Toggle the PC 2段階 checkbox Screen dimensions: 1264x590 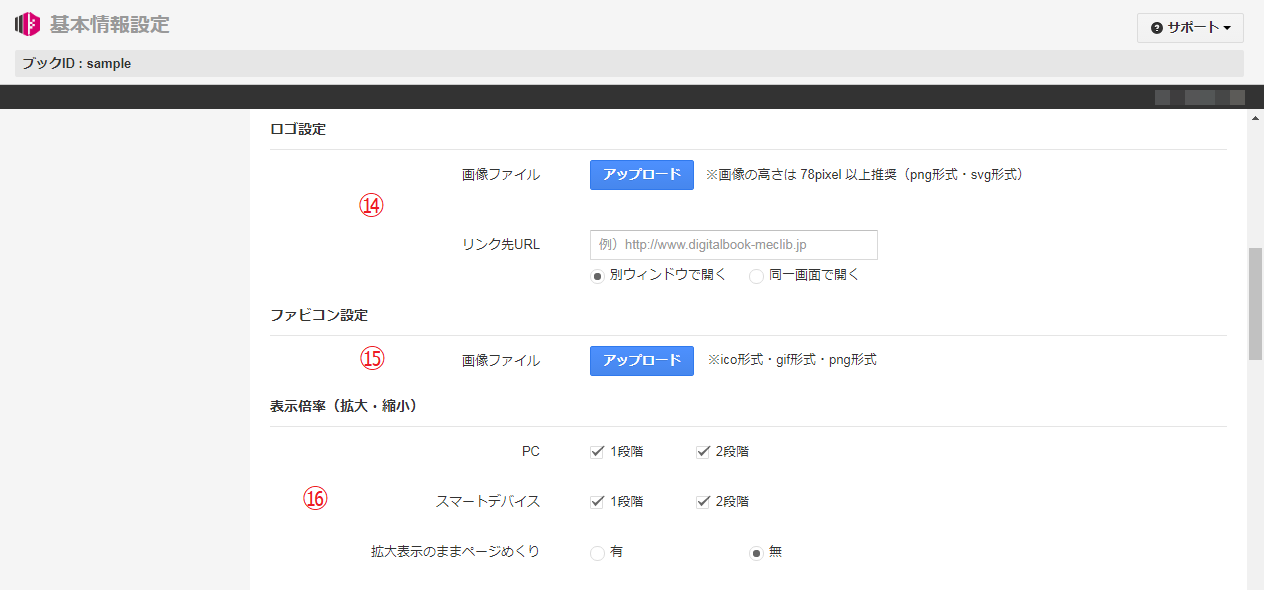pos(703,452)
